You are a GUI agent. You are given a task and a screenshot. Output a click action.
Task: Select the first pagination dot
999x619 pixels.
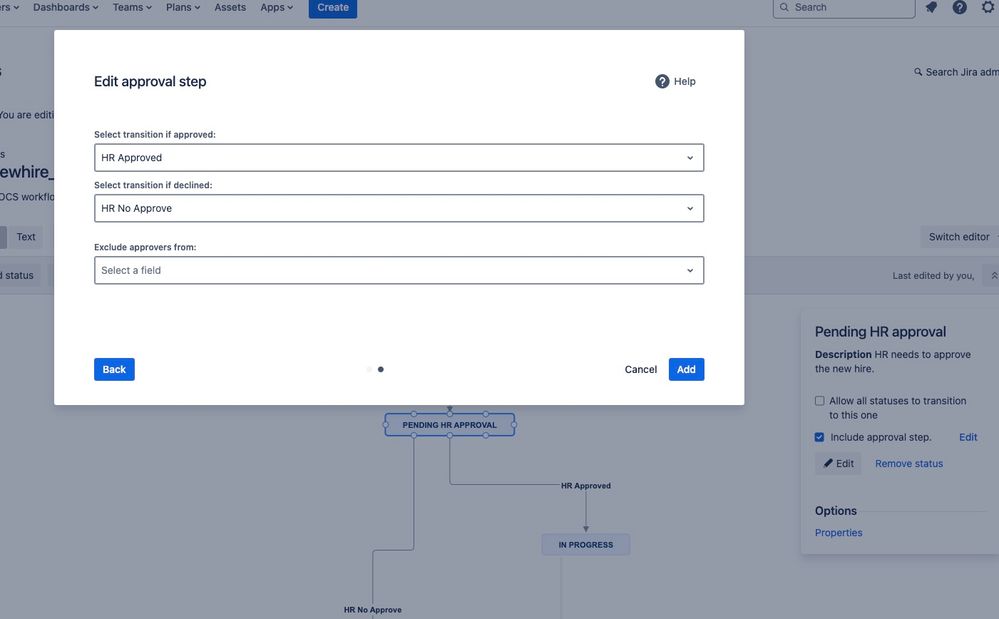369,369
